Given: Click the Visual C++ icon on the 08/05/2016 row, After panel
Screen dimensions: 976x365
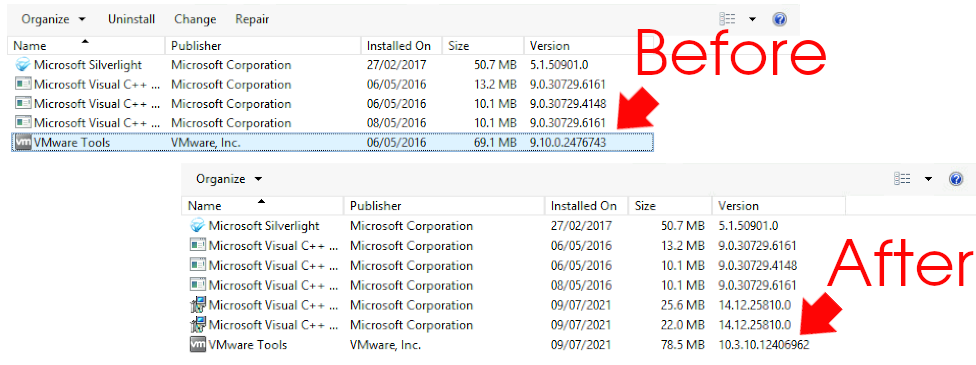Looking at the screenshot, I should coord(197,285).
